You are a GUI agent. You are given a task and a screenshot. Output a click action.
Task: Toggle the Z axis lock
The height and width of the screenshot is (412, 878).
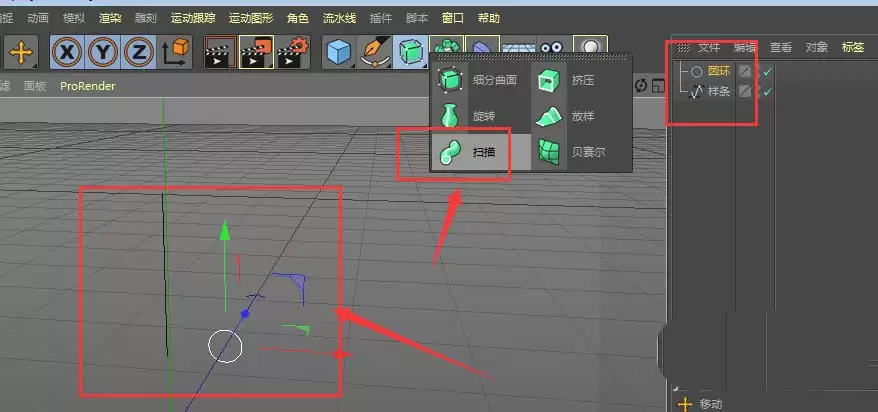[x=138, y=53]
